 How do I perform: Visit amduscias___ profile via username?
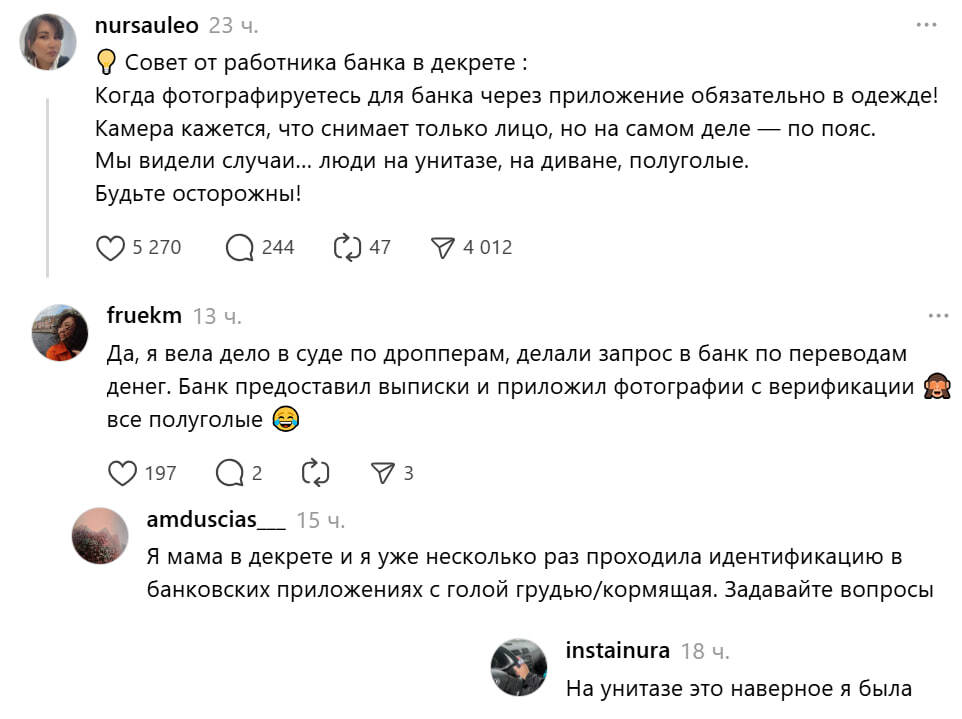tap(216, 520)
